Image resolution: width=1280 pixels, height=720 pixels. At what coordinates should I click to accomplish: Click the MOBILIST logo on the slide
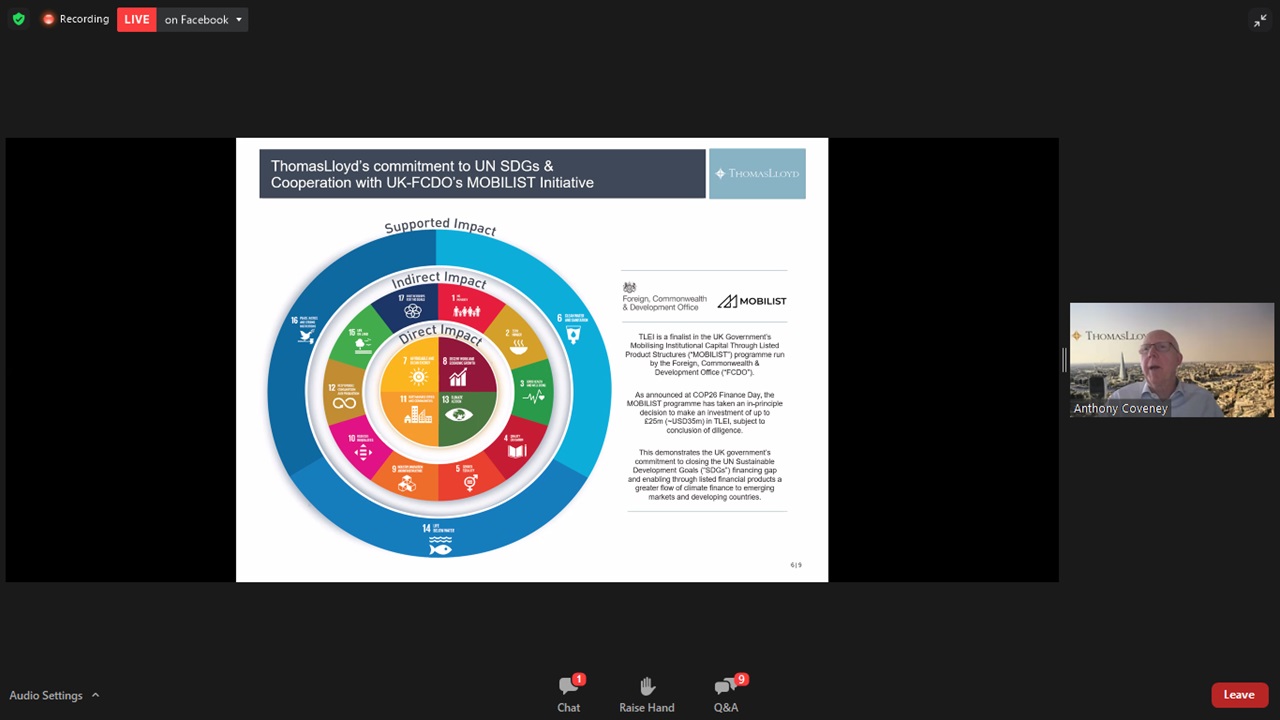point(752,301)
